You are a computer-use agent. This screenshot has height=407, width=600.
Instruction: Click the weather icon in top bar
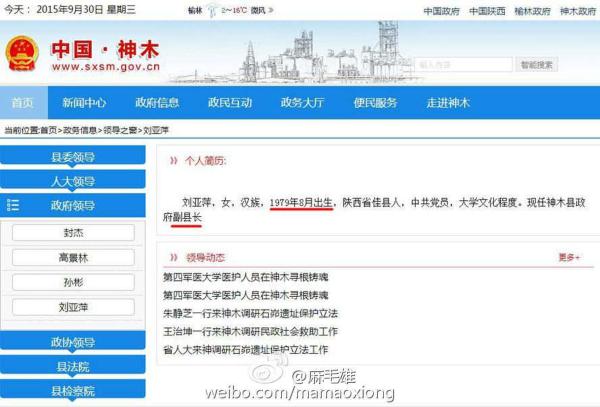[x=213, y=10]
